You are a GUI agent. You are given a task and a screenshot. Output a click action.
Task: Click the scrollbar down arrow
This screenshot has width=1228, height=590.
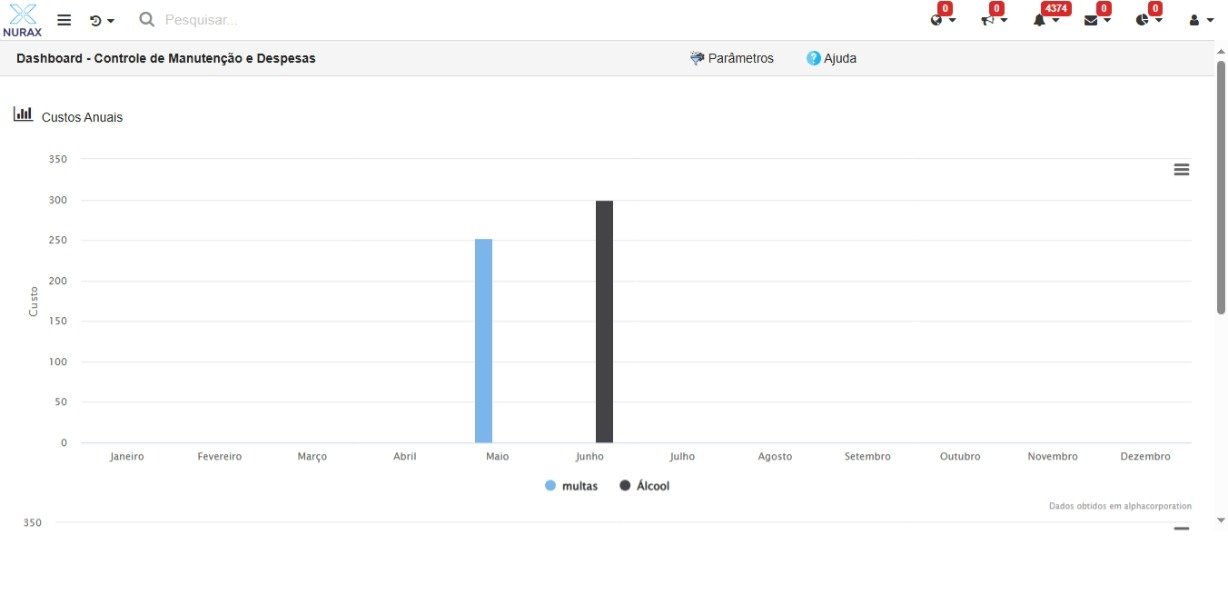tap(1221, 520)
